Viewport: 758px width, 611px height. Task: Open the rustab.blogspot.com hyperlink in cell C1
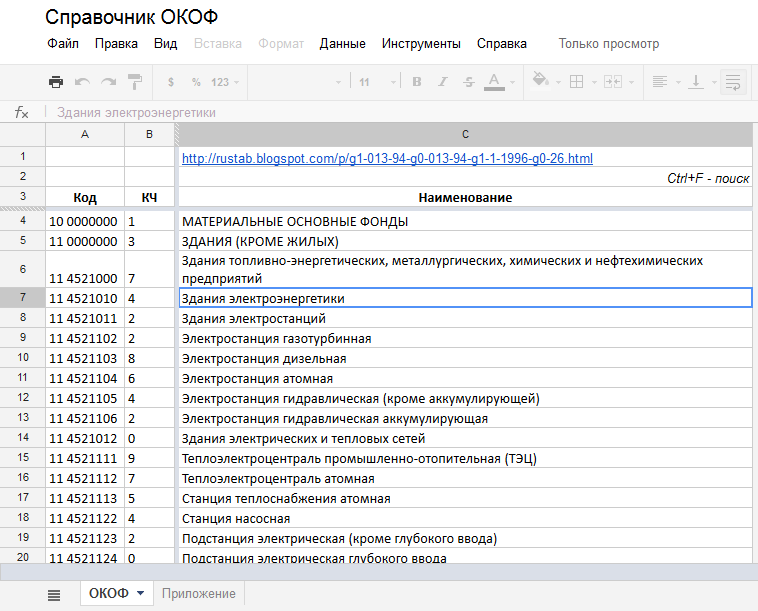387,158
